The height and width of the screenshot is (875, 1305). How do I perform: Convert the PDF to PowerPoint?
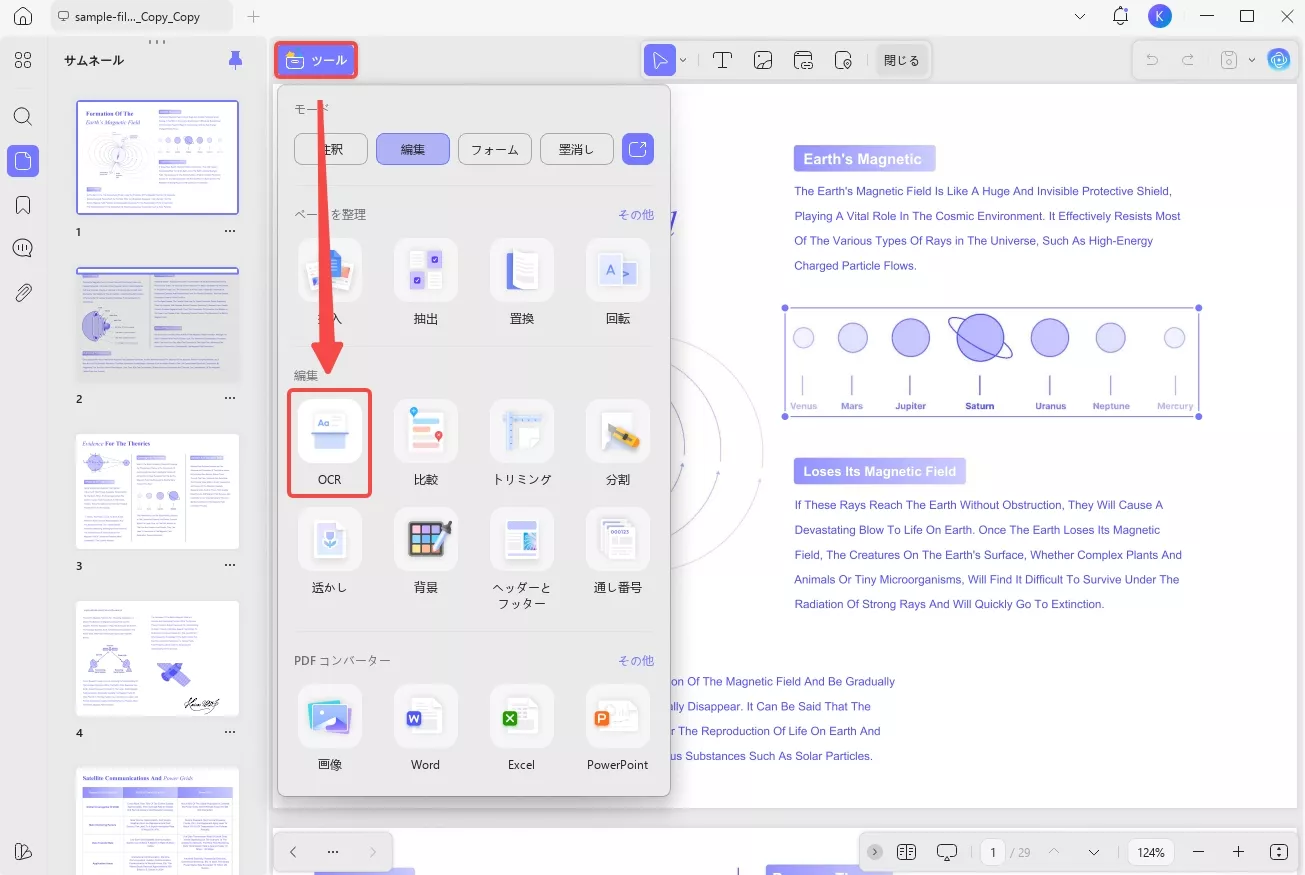click(x=617, y=728)
